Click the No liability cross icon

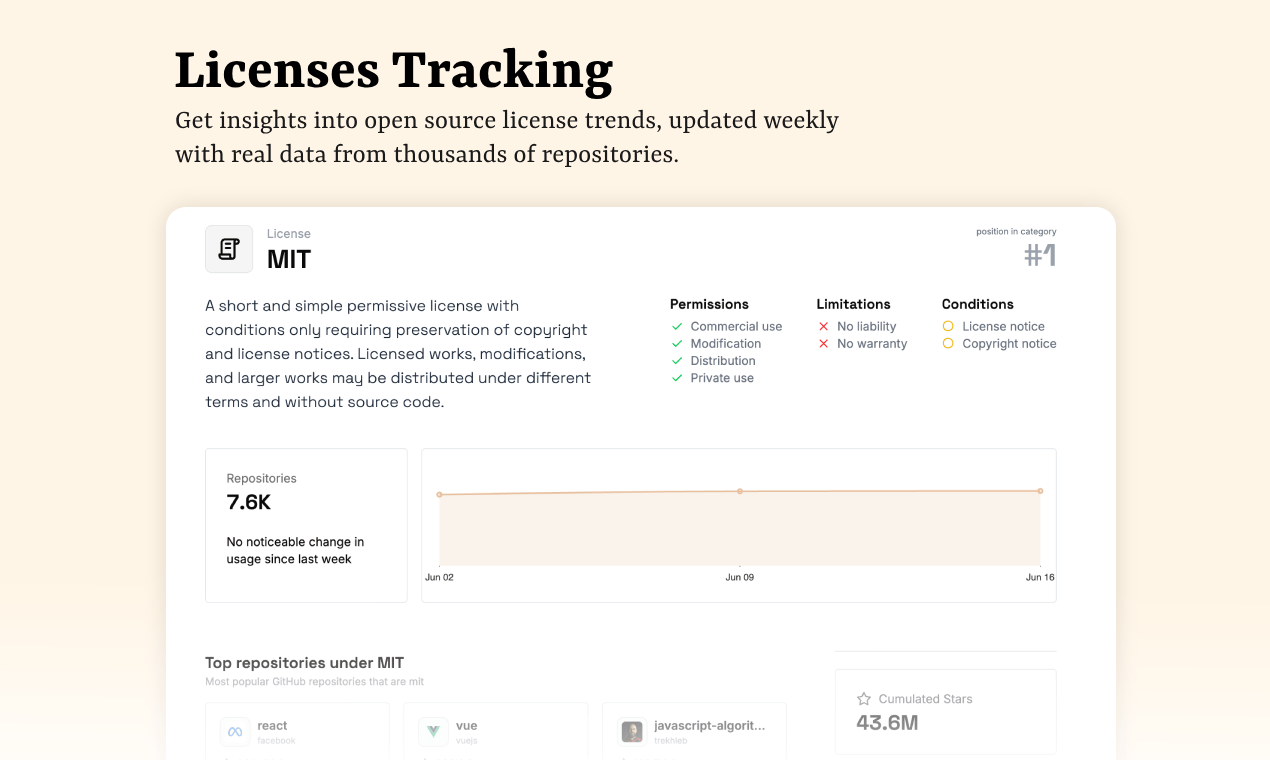coord(824,326)
